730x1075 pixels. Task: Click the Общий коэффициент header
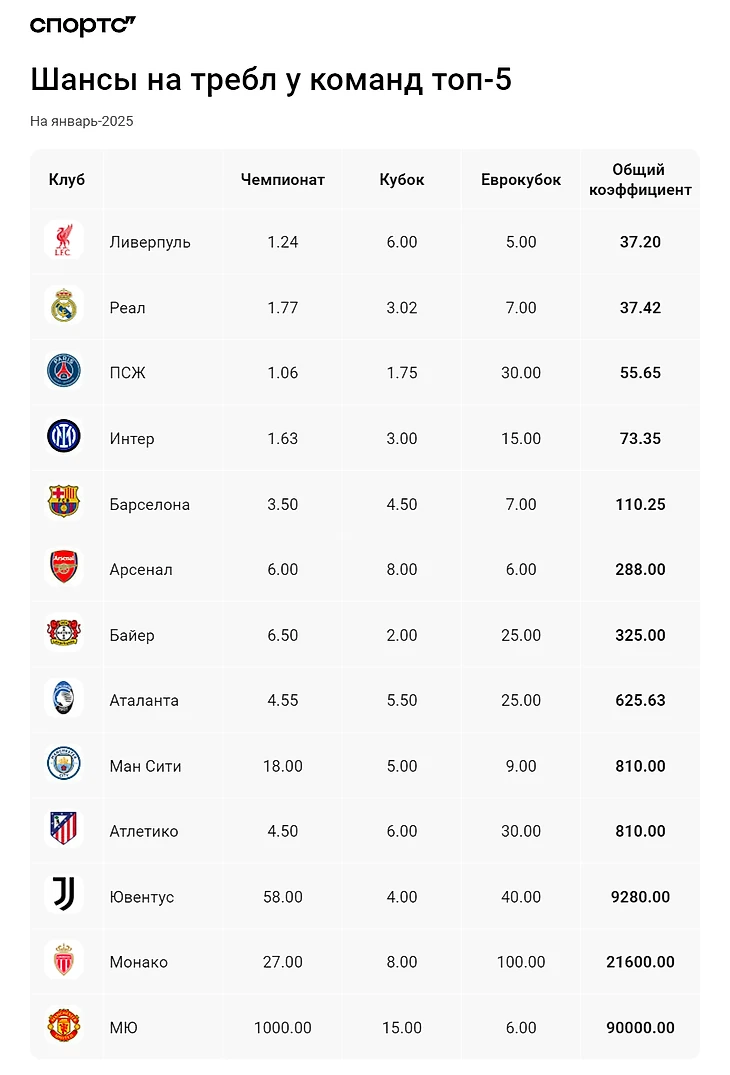tap(640, 180)
